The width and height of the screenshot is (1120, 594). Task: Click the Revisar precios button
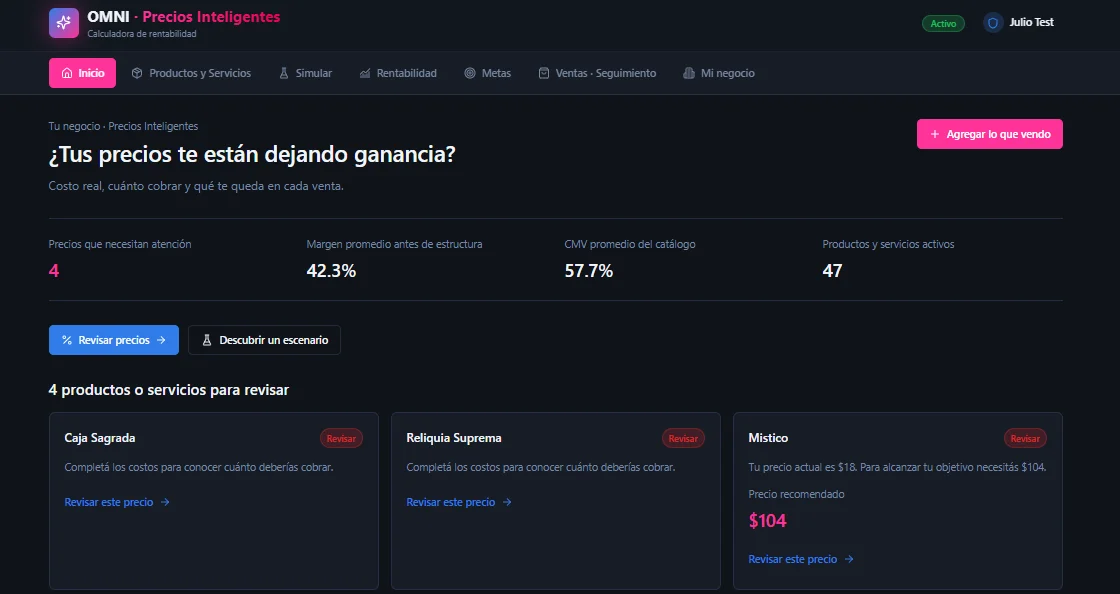[x=114, y=340]
